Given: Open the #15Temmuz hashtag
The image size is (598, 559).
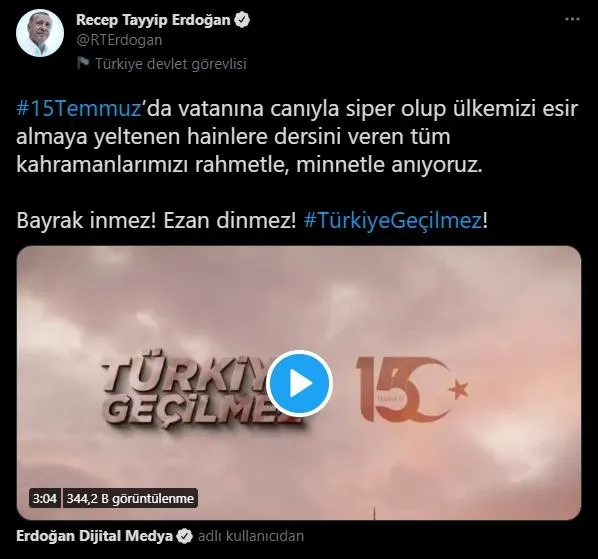Looking at the screenshot, I should 79,109.
